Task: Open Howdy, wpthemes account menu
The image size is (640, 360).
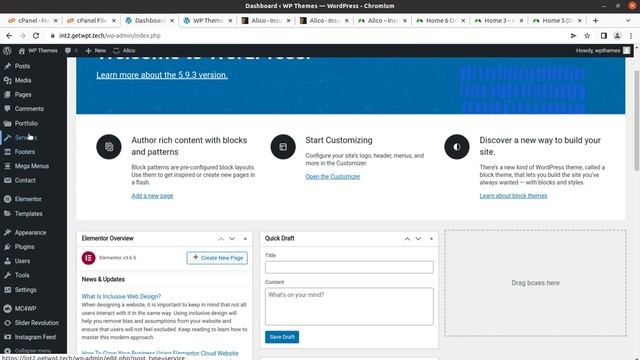Action: tap(603, 51)
